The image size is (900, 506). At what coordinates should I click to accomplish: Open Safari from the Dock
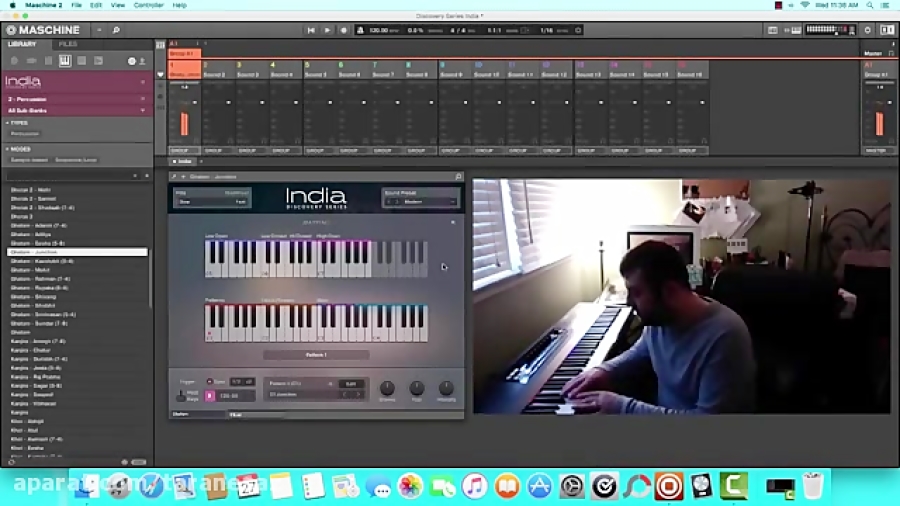[x=152, y=486]
